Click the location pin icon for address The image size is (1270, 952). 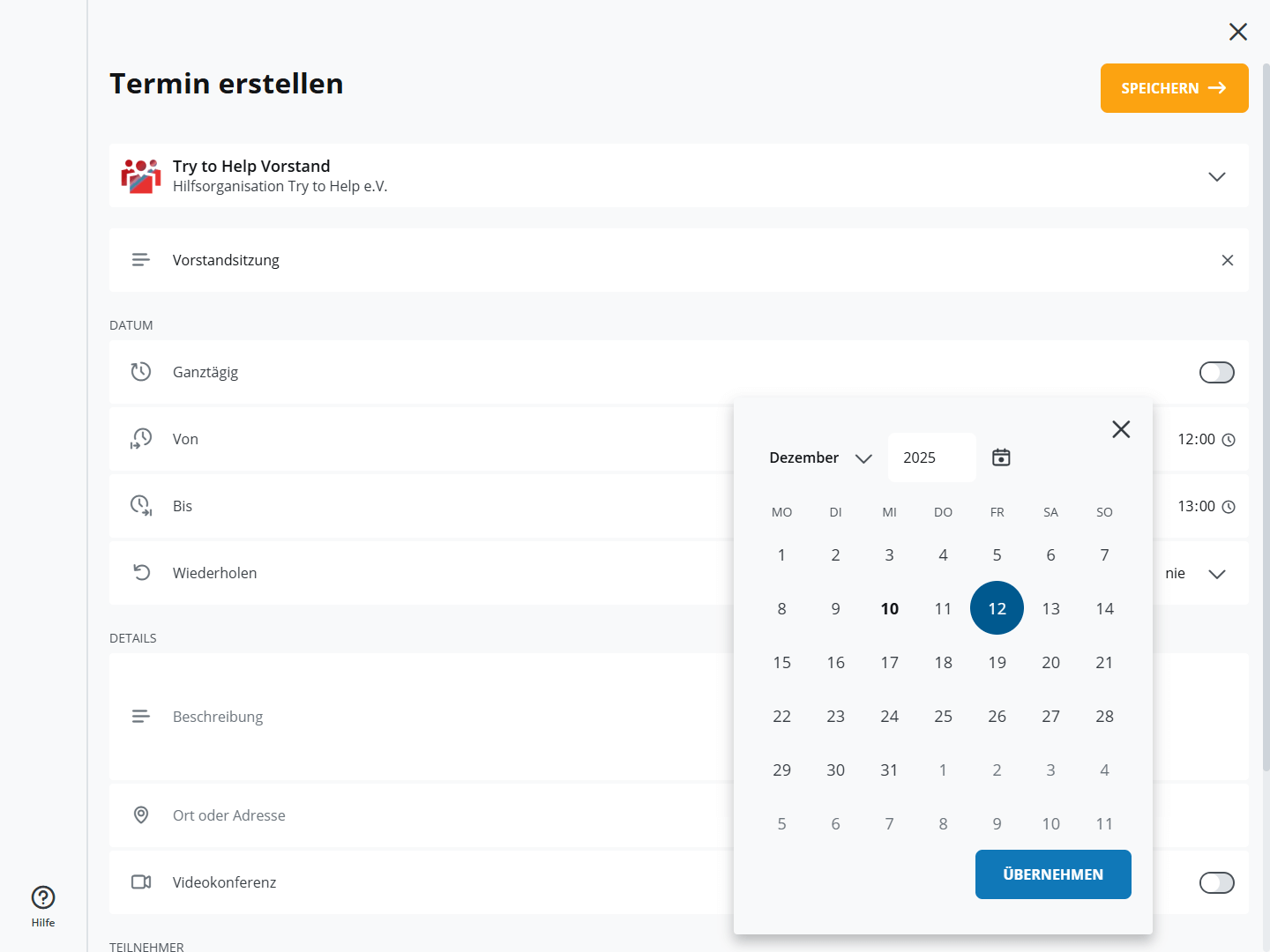[x=141, y=815]
